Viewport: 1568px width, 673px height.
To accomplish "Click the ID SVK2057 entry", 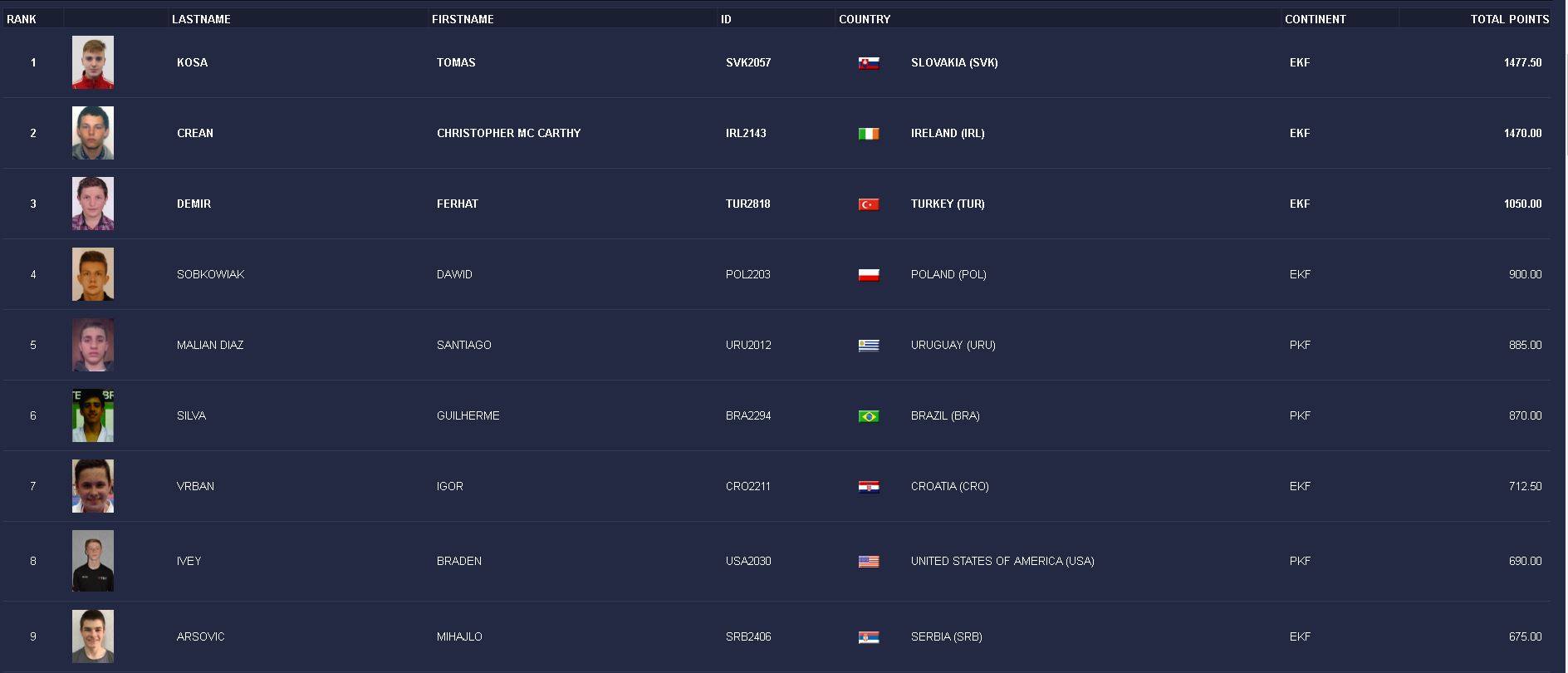I will (x=748, y=62).
